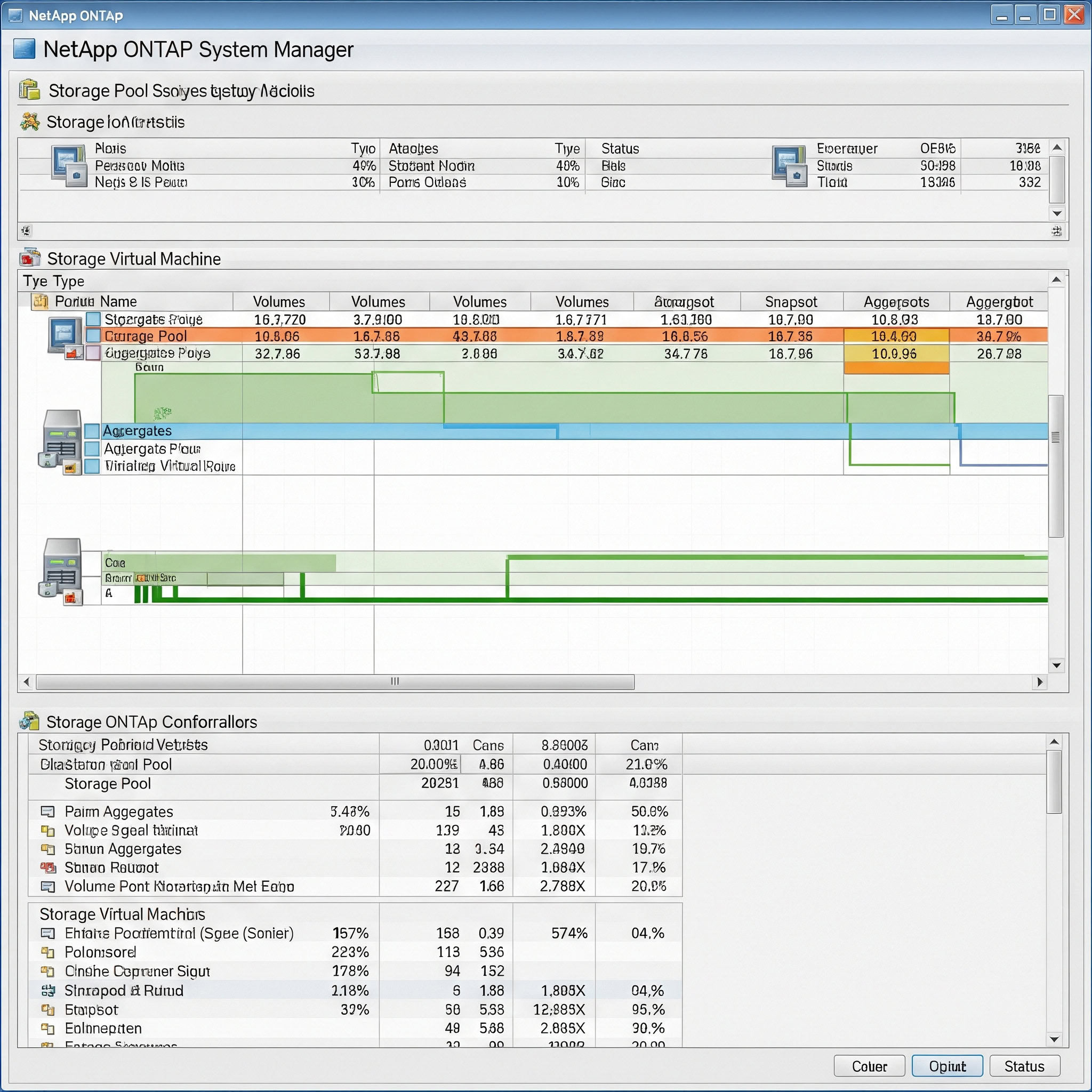This screenshot has width=1092, height=1092.
Task: Click the orange 10.4.60 highlighted cell
Action: click(x=896, y=336)
